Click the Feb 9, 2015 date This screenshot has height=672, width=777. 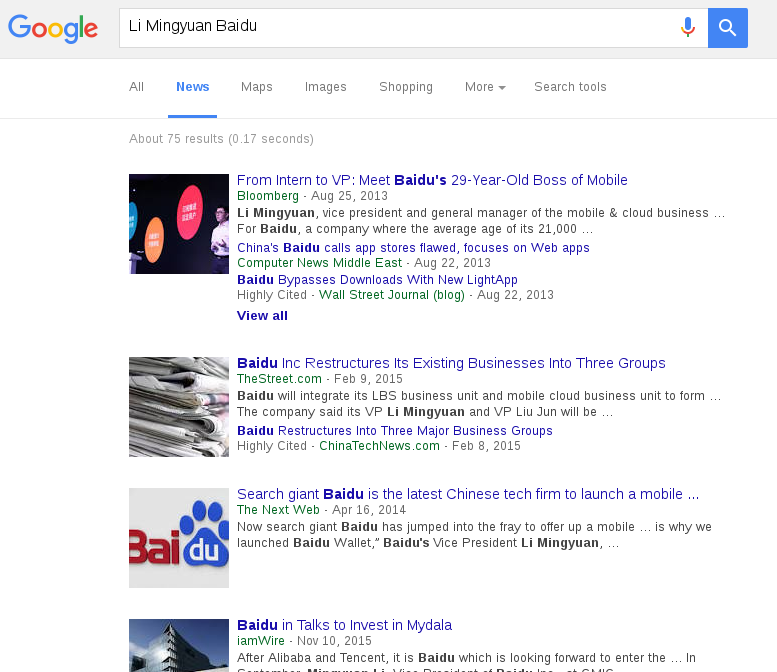pyautogui.click(x=368, y=379)
